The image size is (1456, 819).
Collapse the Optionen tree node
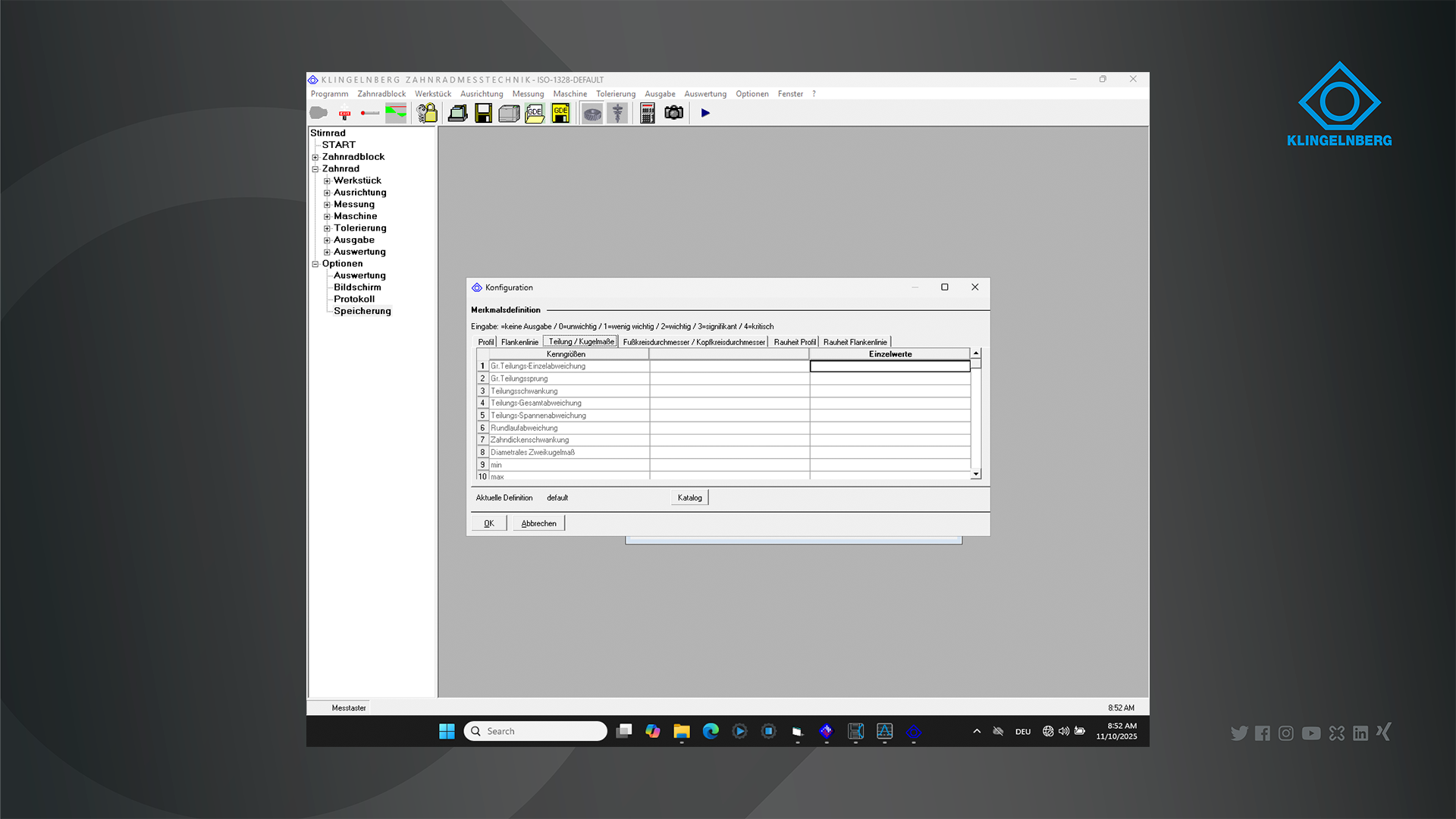click(x=315, y=264)
